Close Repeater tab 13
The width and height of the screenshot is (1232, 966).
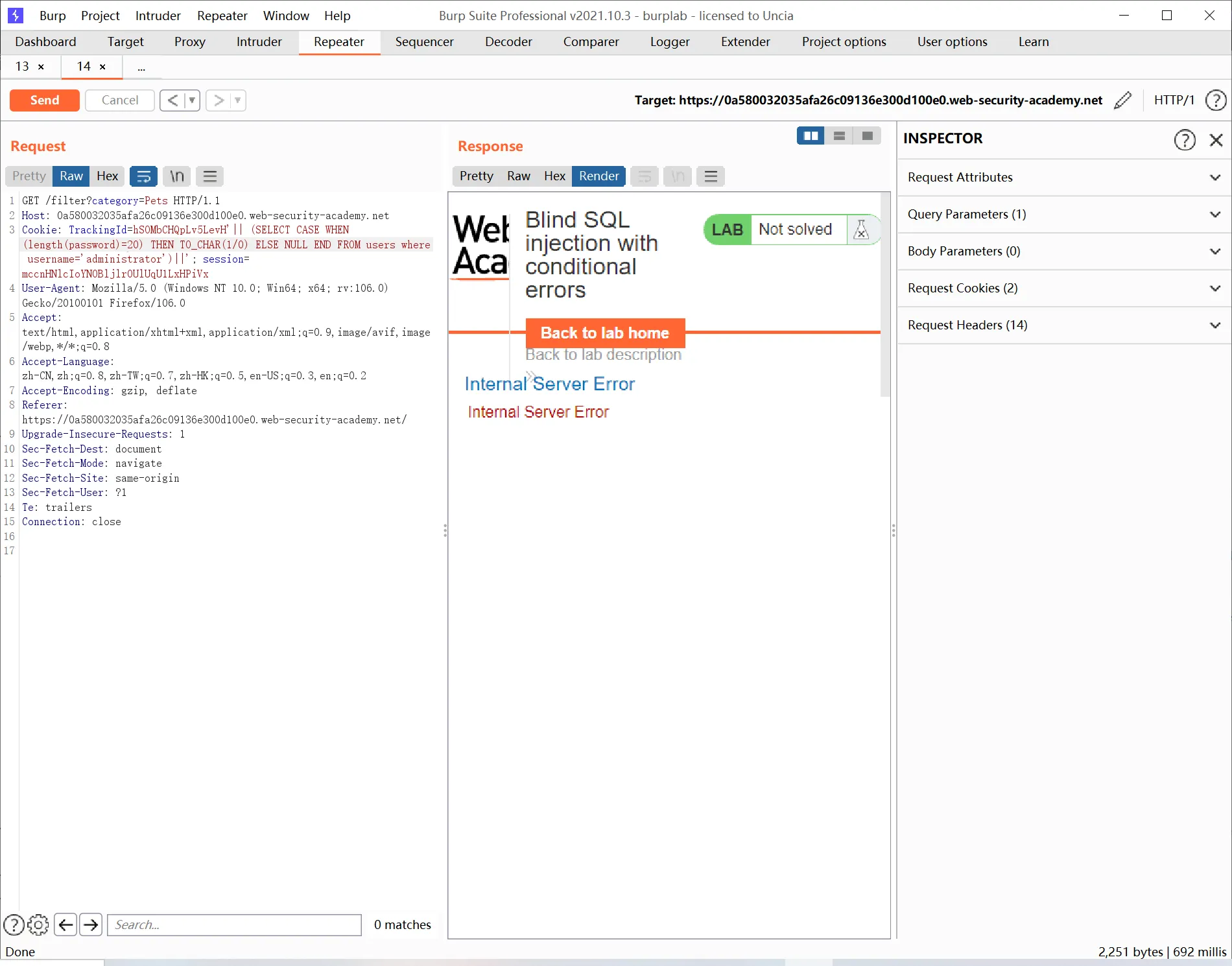(x=41, y=67)
